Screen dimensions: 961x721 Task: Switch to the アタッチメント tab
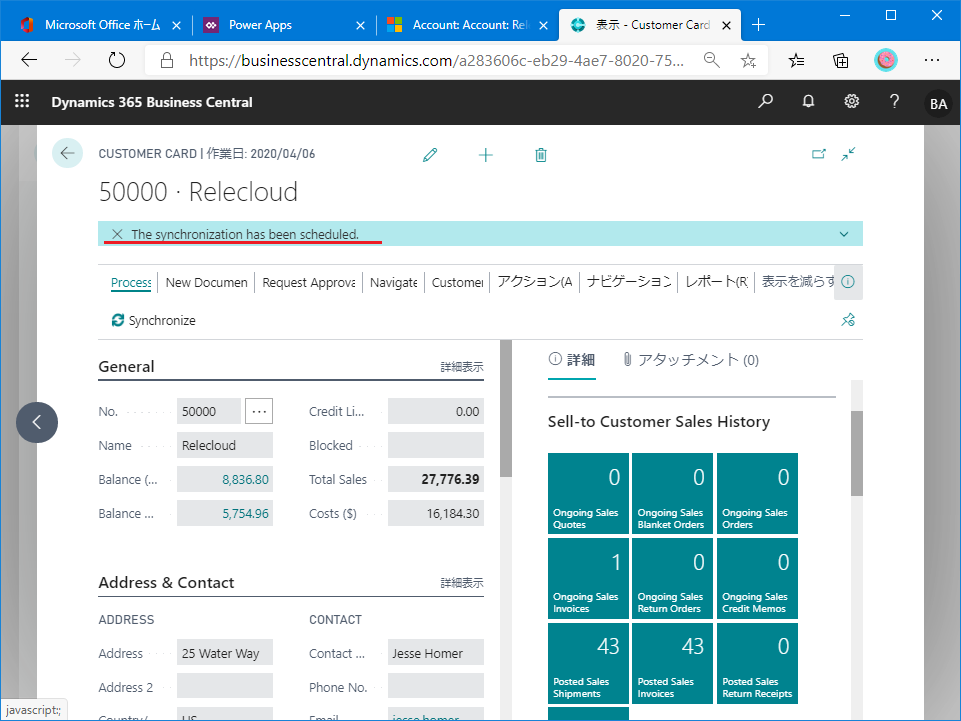[690, 360]
